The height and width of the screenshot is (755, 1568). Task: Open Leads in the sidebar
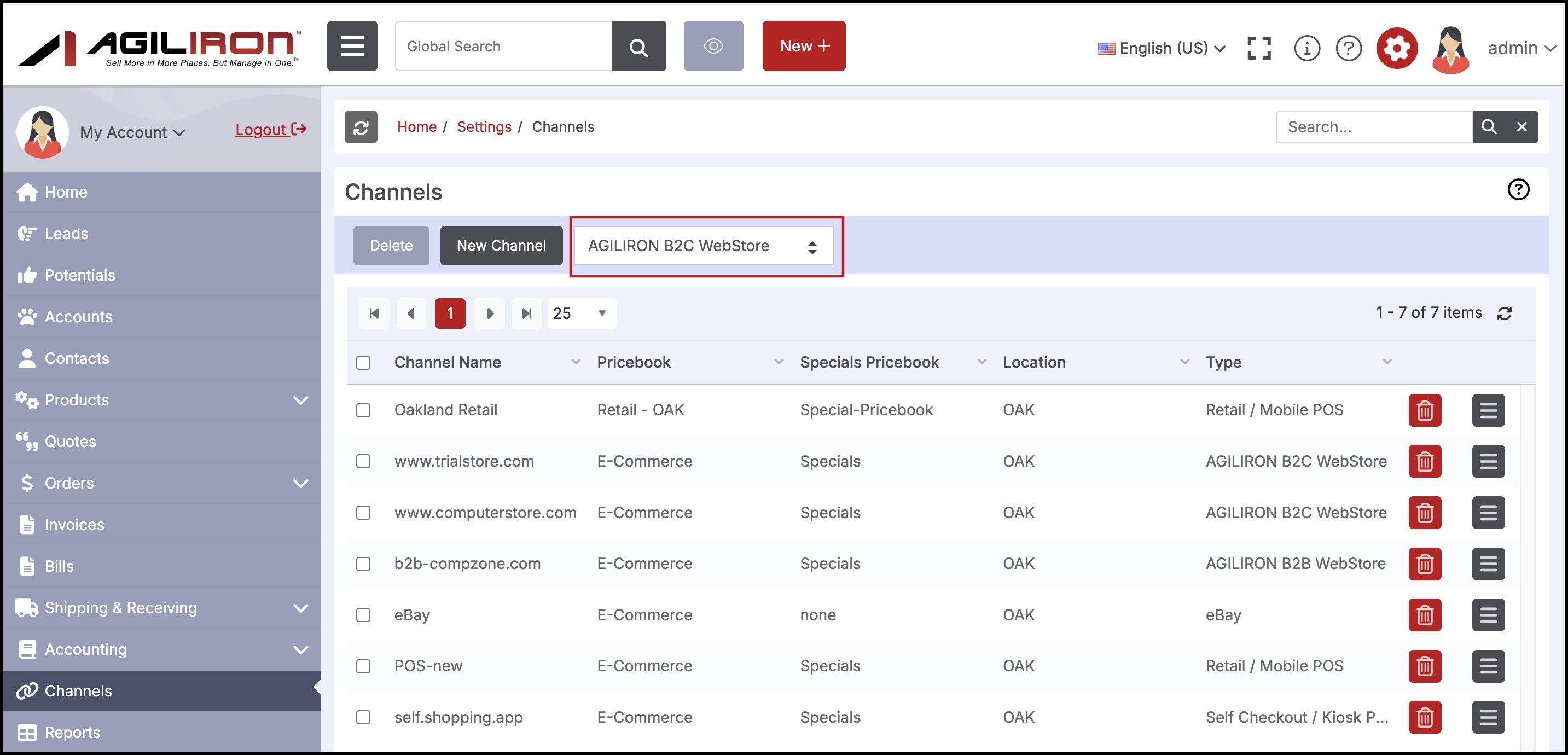click(66, 234)
